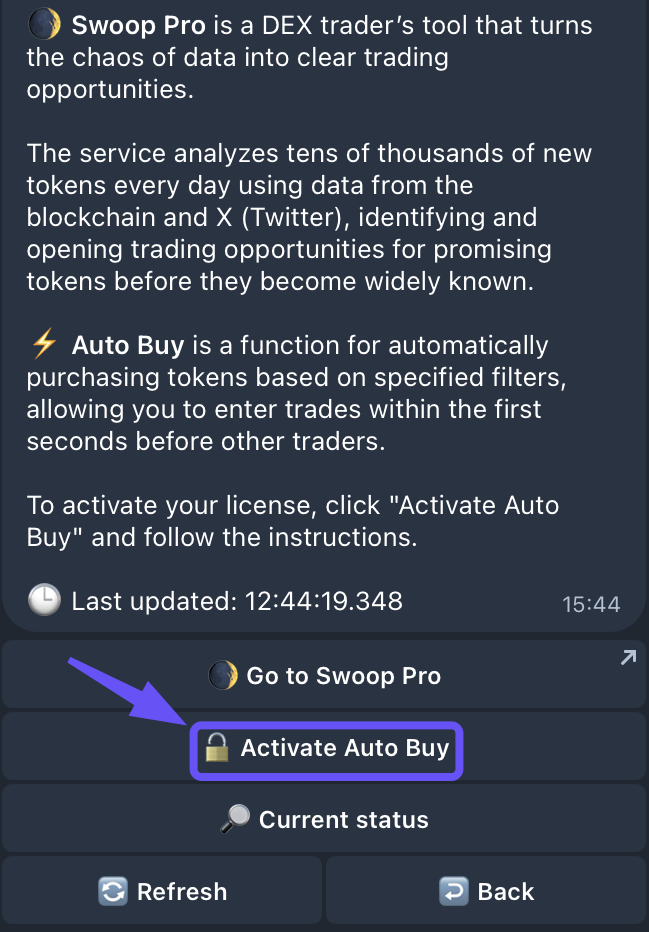
Task: Go back using the Back button label
Action: [x=506, y=892]
